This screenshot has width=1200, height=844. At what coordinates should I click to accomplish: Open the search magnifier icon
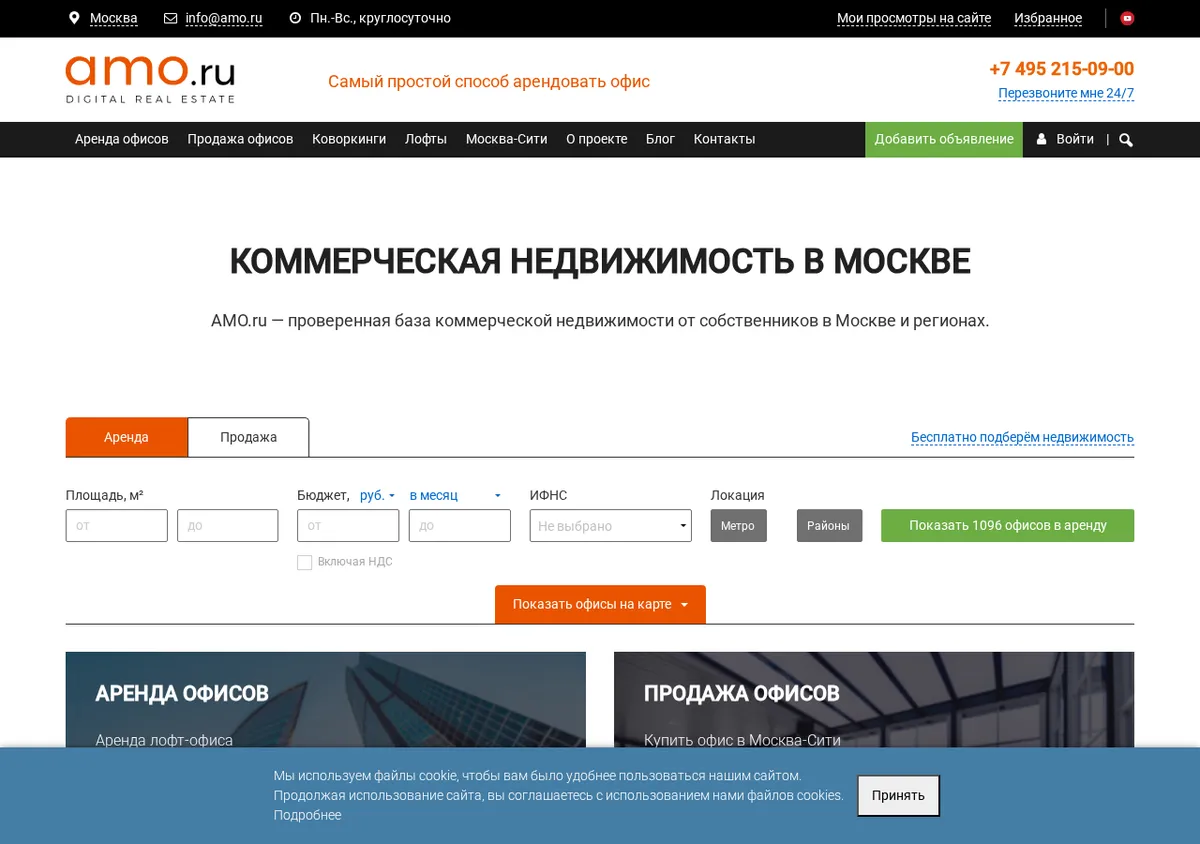1126,140
